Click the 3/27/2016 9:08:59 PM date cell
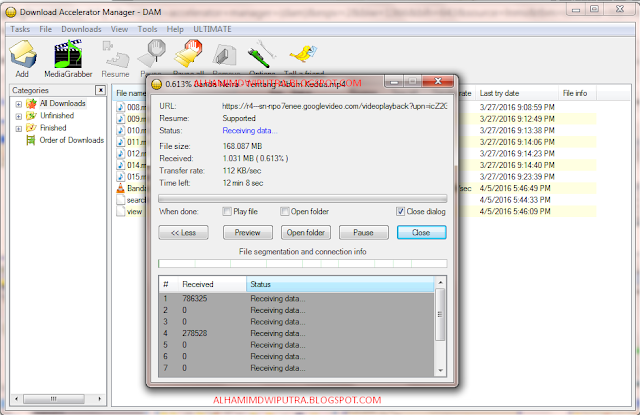This screenshot has width=640, height=415. [517, 107]
